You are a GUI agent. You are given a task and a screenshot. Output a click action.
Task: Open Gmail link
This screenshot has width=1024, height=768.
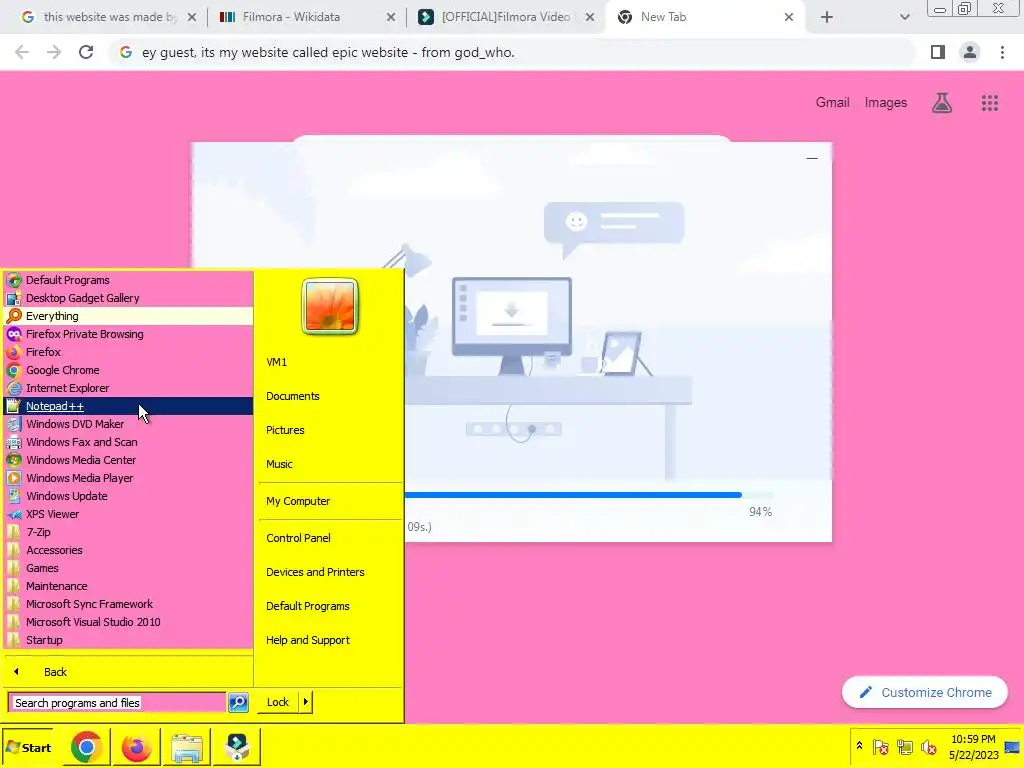click(833, 103)
